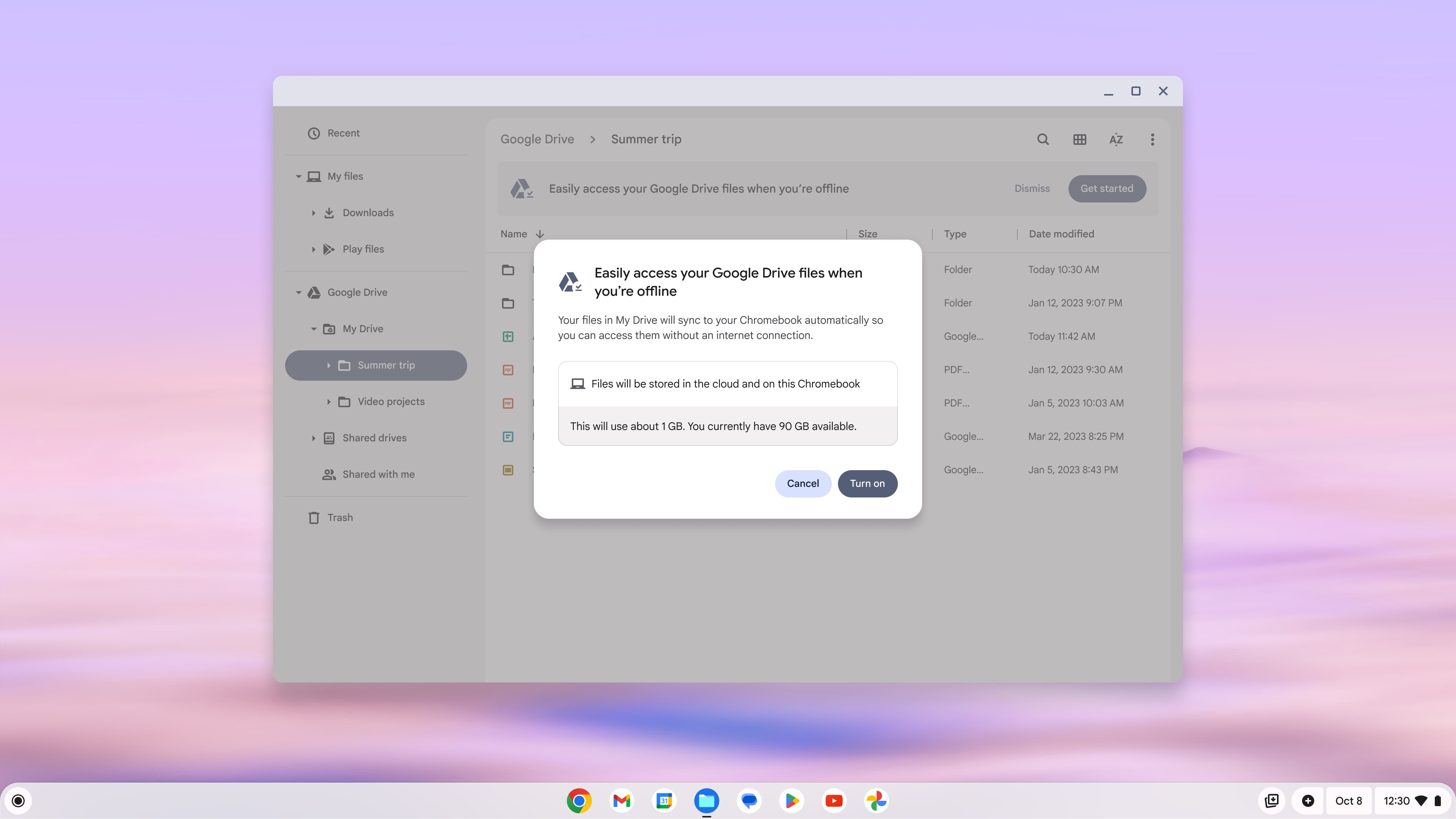Image resolution: width=1456 pixels, height=819 pixels.
Task: Collapse the My Drive tree
Action: [314, 328]
